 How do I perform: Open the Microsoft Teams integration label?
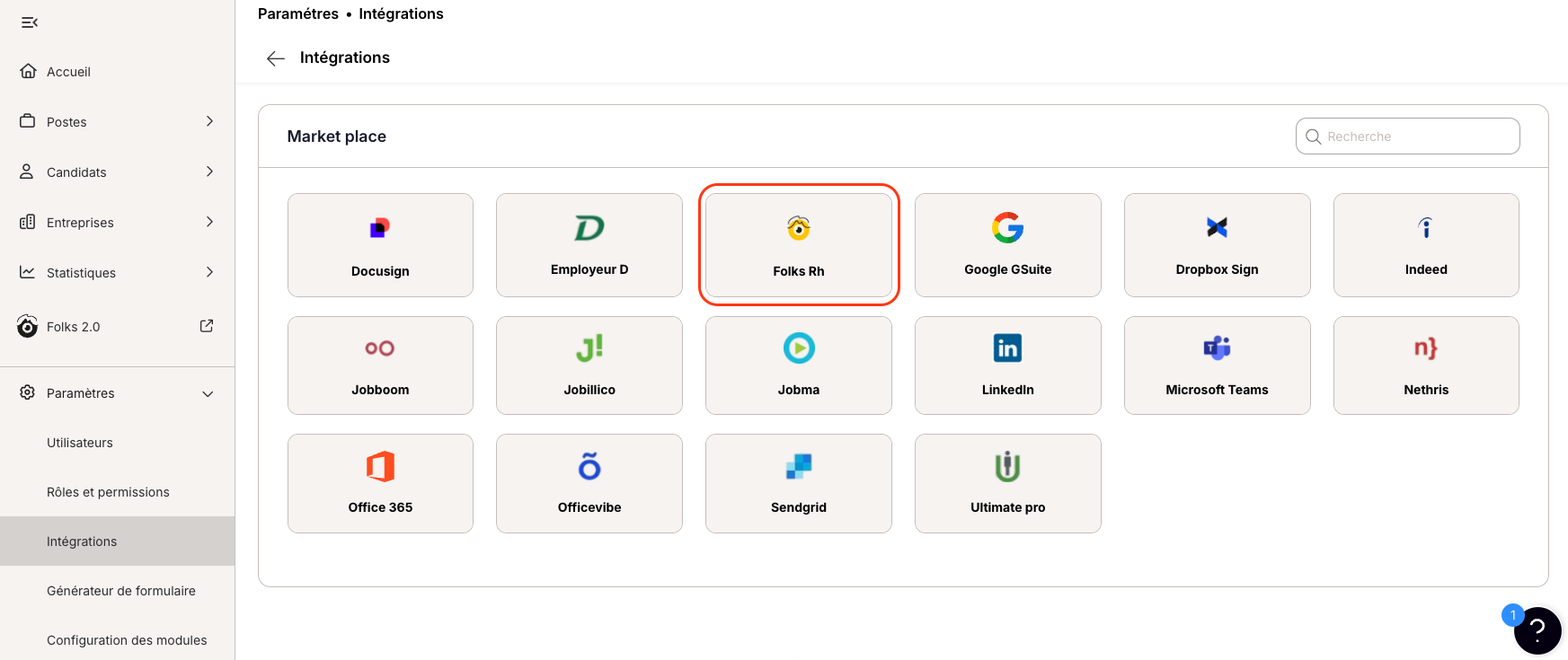(1218, 390)
